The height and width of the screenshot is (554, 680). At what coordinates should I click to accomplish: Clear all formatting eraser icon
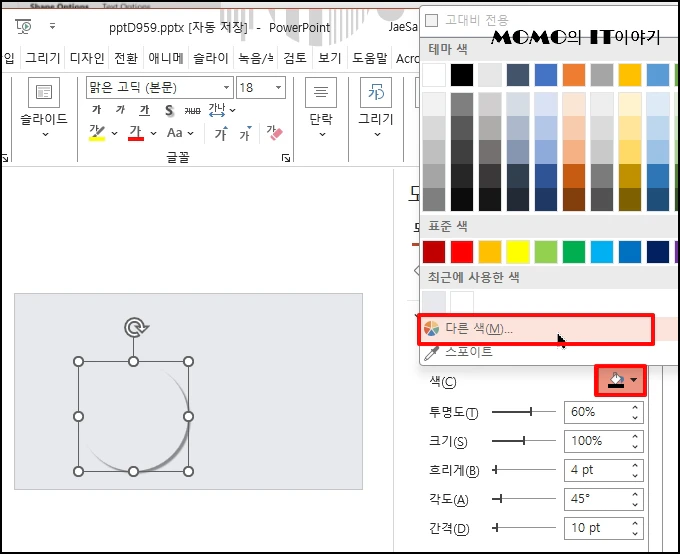point(274,133)
